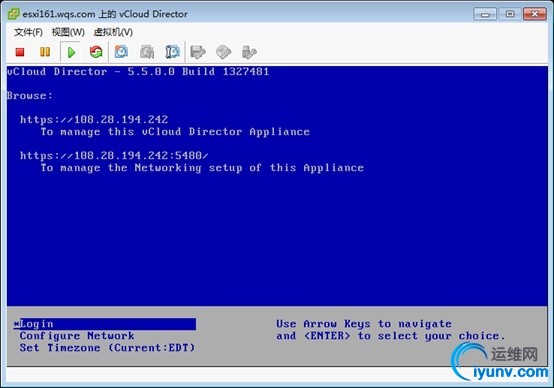The height and width of the screenshot is (388, 554).
Task: Click the Take Snapshot icon
Action: (121, 52)
